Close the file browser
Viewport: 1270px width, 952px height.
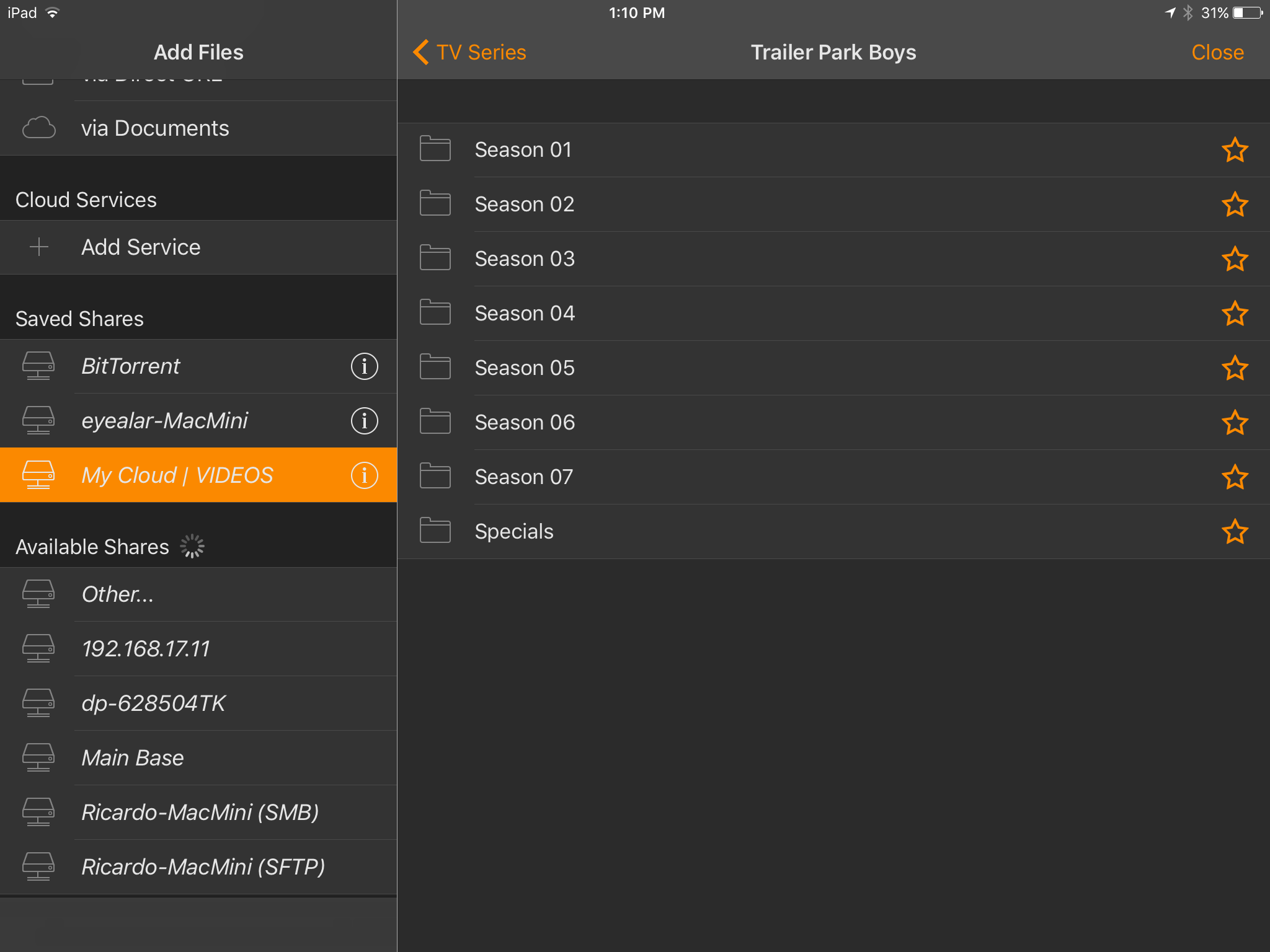(1217, 53)
